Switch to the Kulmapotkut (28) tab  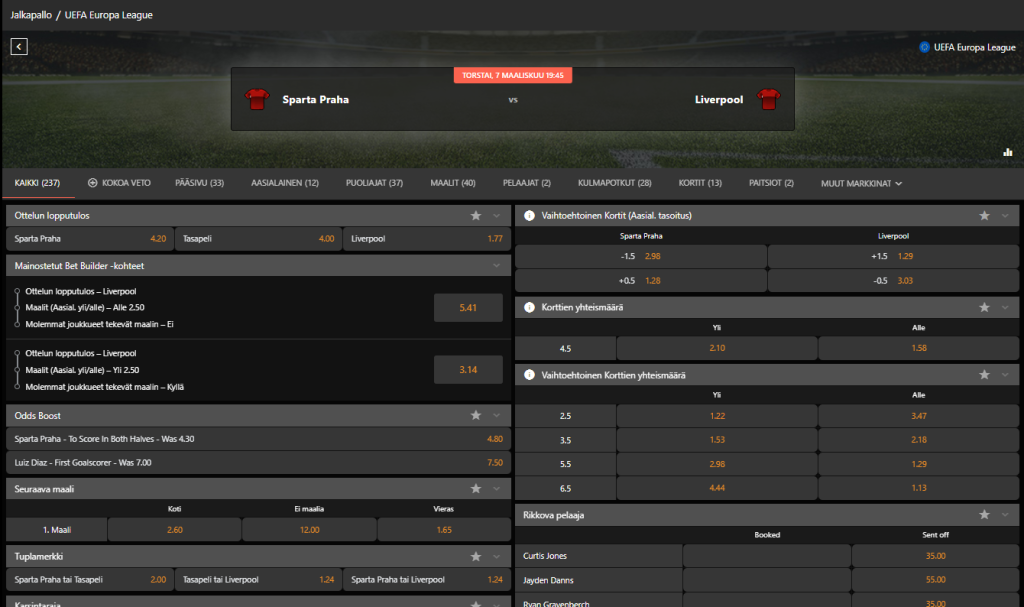point(615,183)
